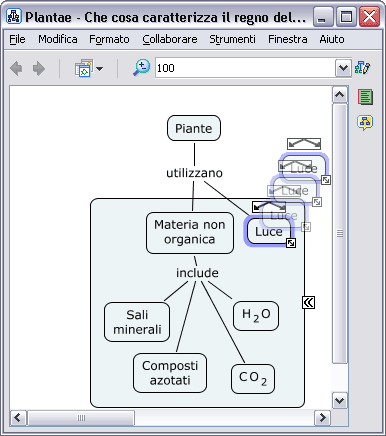Screen dimensions: 386x436
Task: Open the green list view sidebar icon
Action: pos(365,97)
